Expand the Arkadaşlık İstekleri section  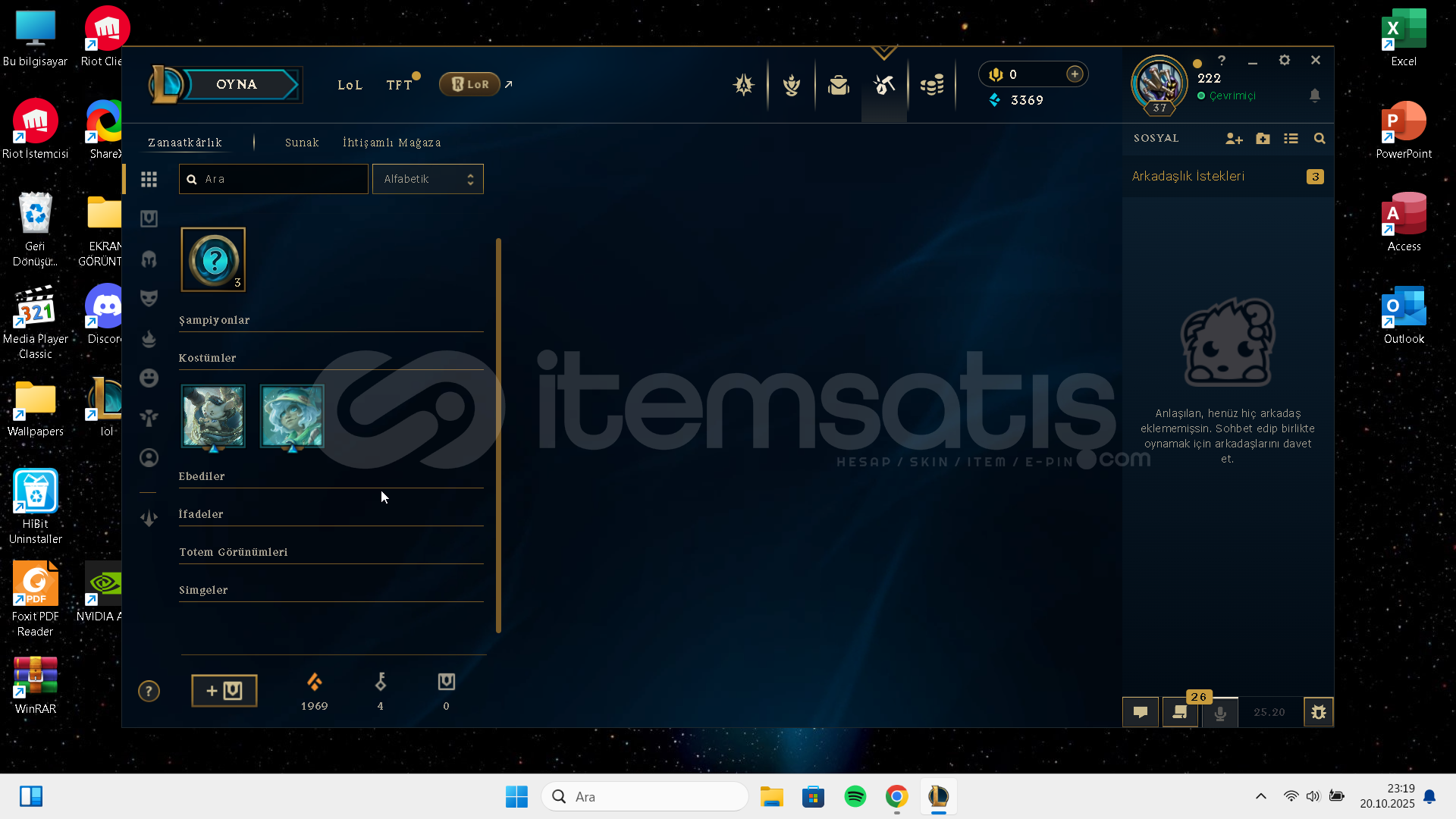(1188, 177)
